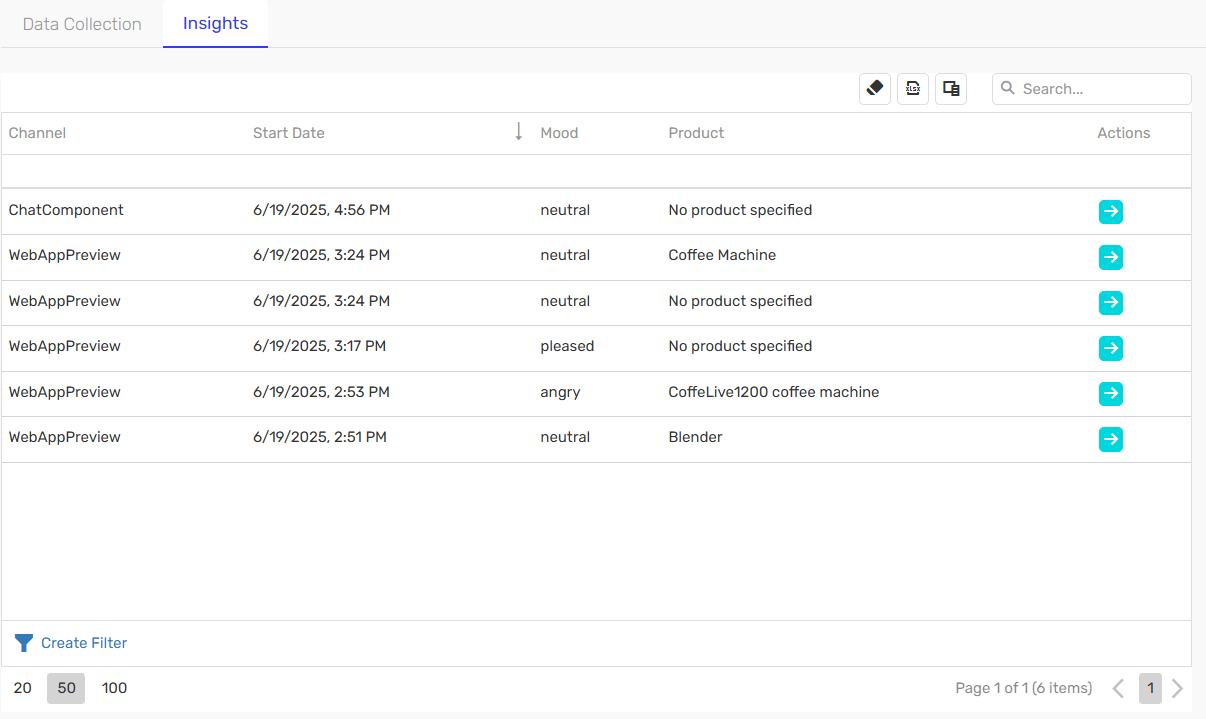
Task: Select page number 1
Action: point(1150,688)
